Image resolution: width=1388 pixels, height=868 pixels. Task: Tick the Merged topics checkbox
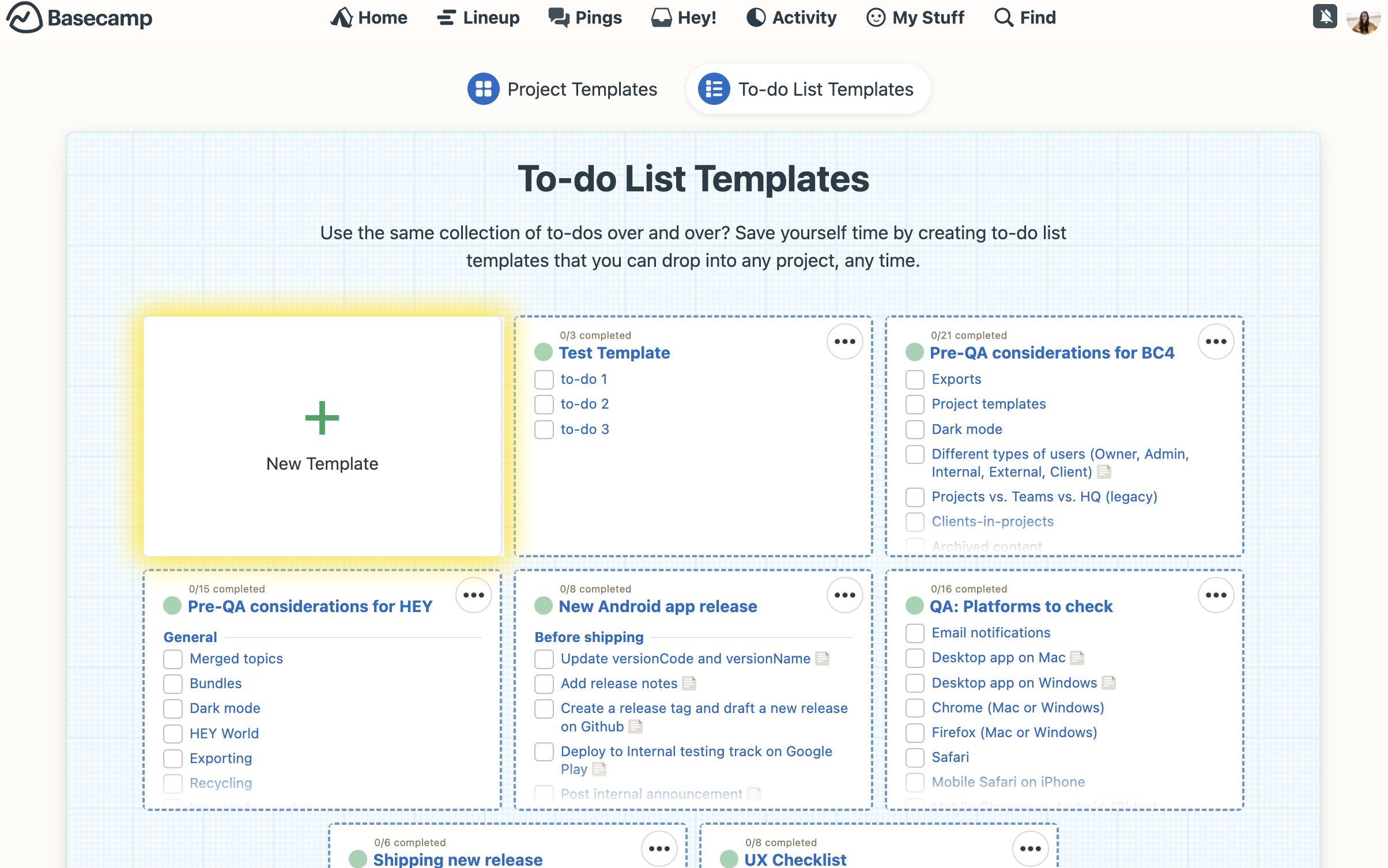pyautogui.click(x=172, y=659)
